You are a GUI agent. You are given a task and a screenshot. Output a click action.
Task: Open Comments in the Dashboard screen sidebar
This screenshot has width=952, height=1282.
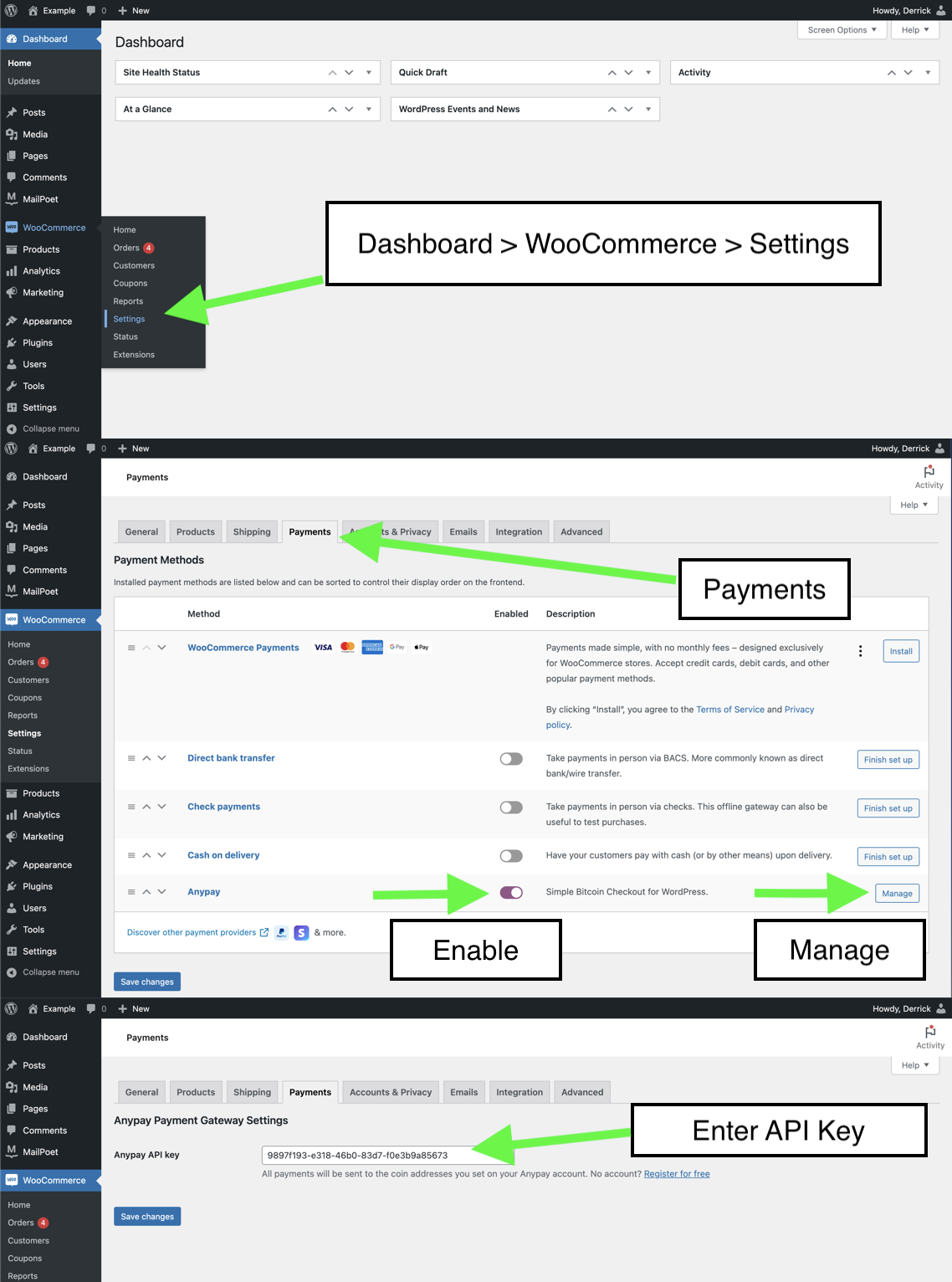[x=44, y=177]
